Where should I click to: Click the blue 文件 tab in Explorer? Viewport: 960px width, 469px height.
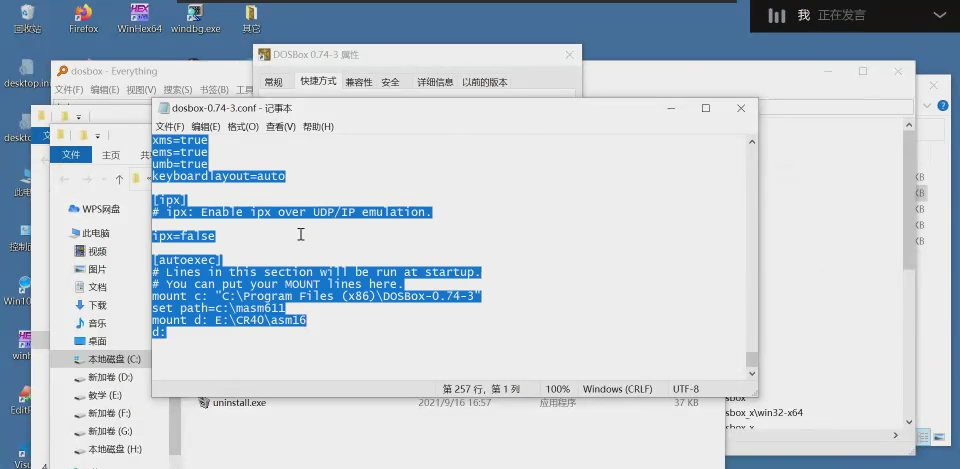[x=71, y=155]
